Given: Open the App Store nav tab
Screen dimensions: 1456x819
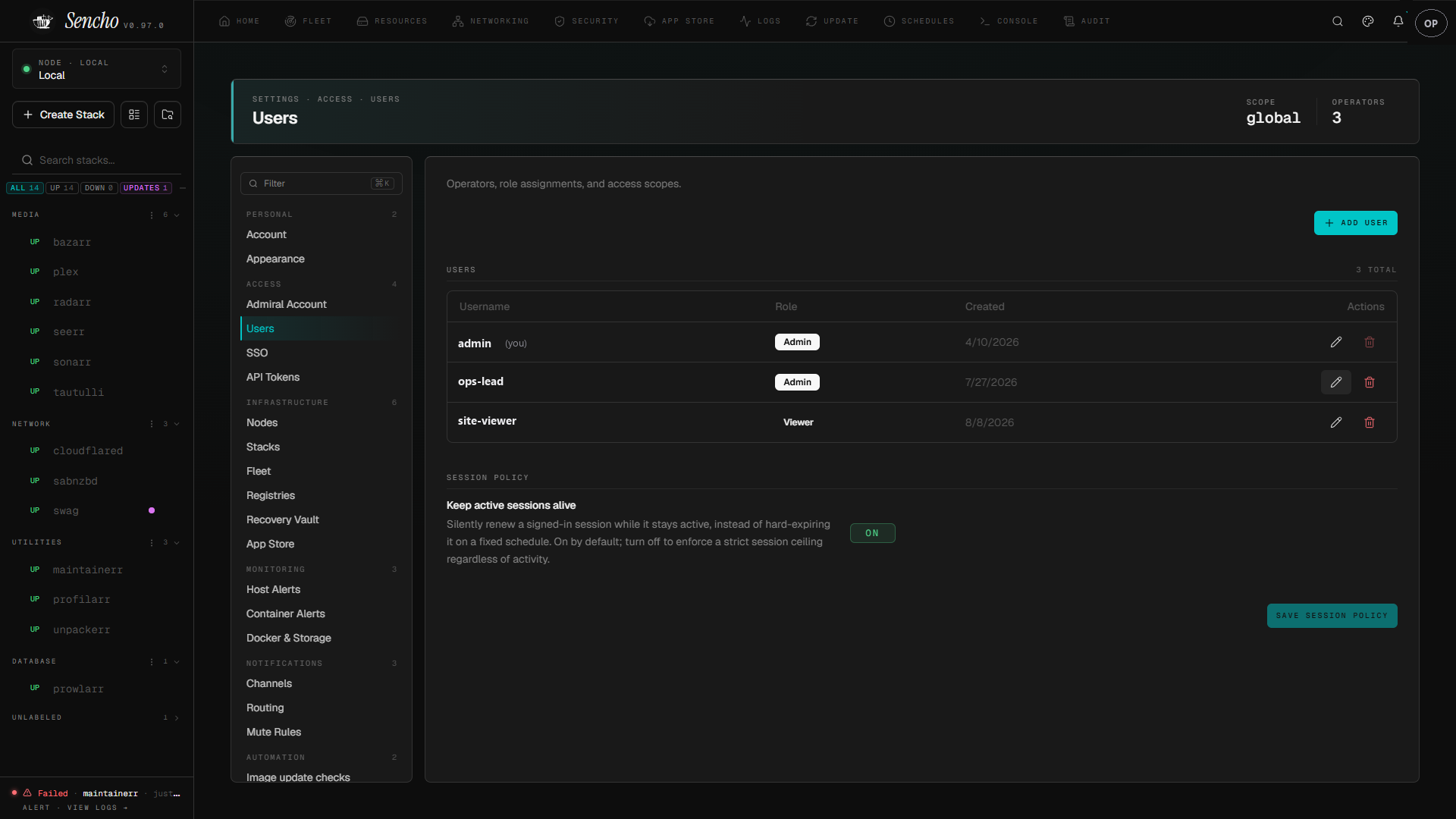Looking at the screenshot, I should (679, 21).
